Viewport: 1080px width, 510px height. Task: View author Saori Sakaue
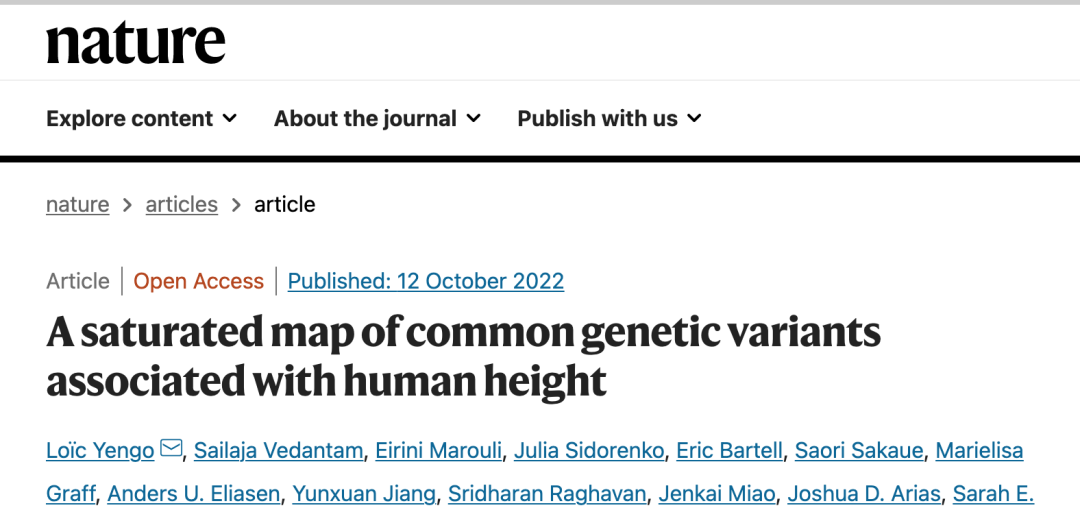(859, 451)
